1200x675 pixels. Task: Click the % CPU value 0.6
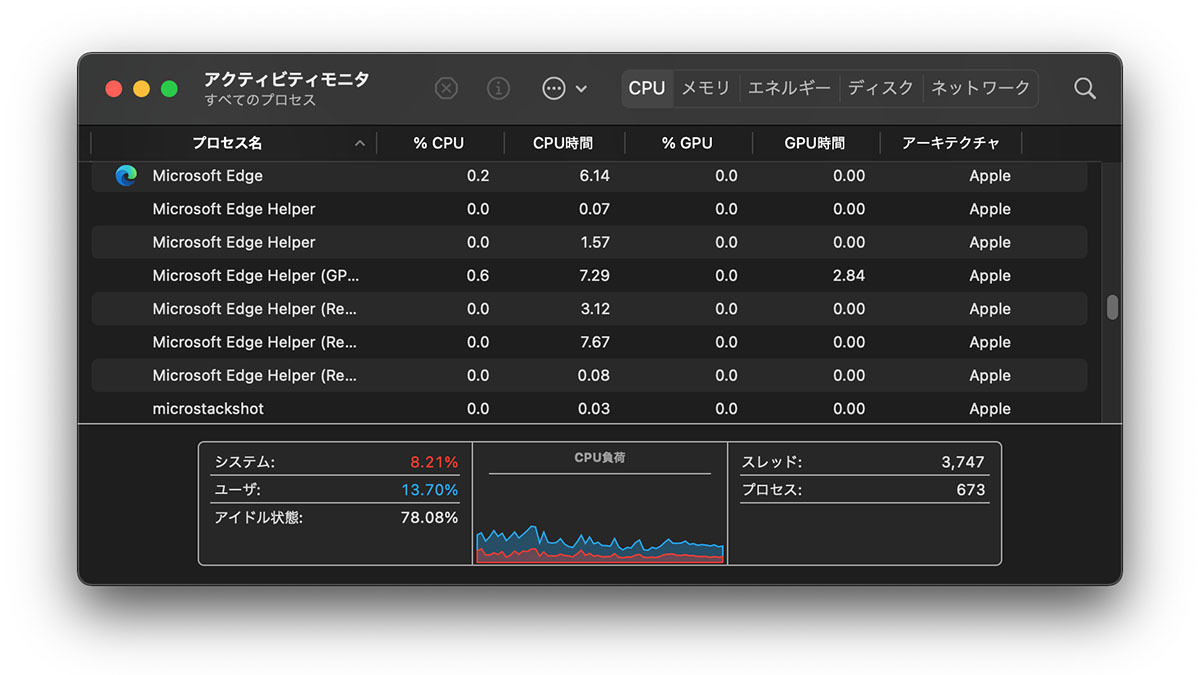pos(478,276)
